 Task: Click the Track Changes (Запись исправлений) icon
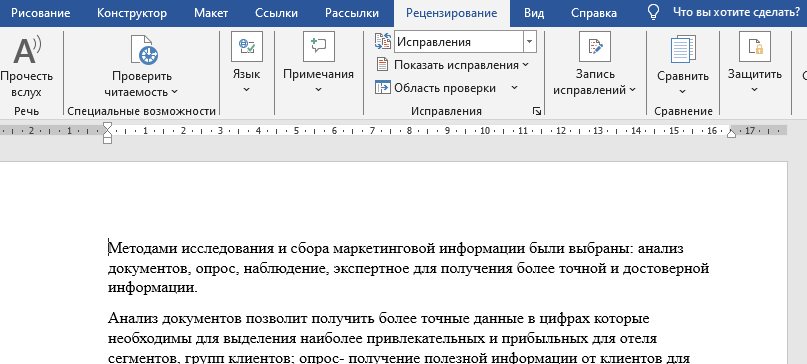(x=594, y=46)
